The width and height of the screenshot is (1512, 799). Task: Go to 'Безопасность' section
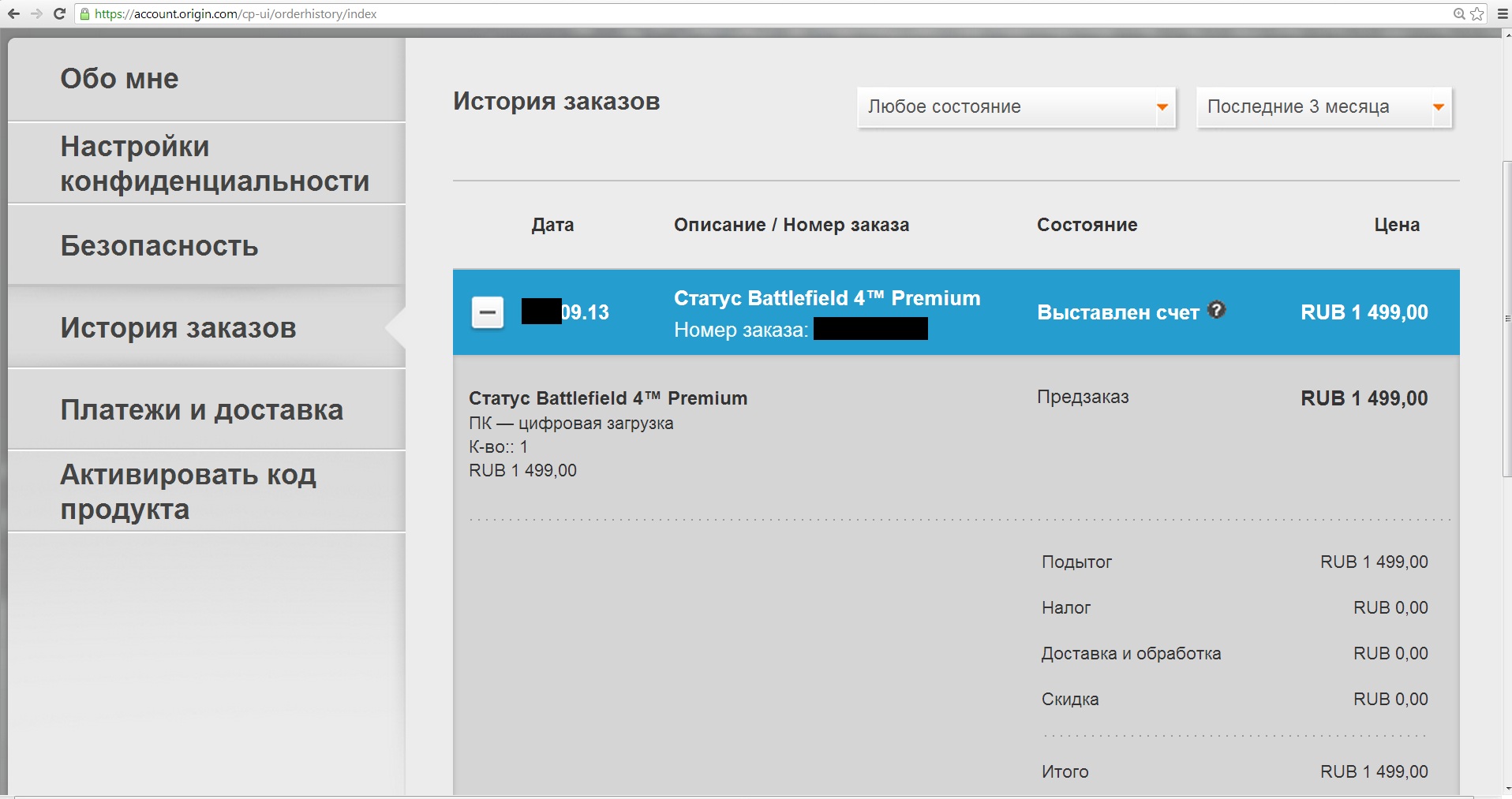coord(207,245)
